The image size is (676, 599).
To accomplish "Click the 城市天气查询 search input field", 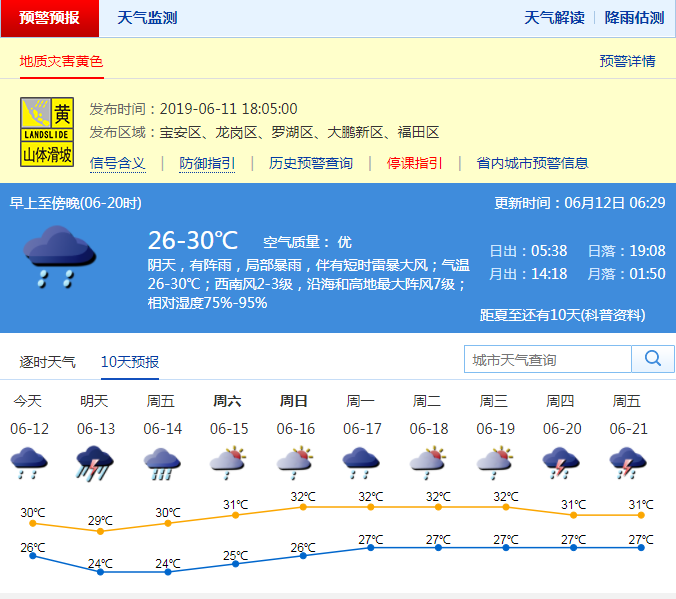I will [x=548, y=359].
